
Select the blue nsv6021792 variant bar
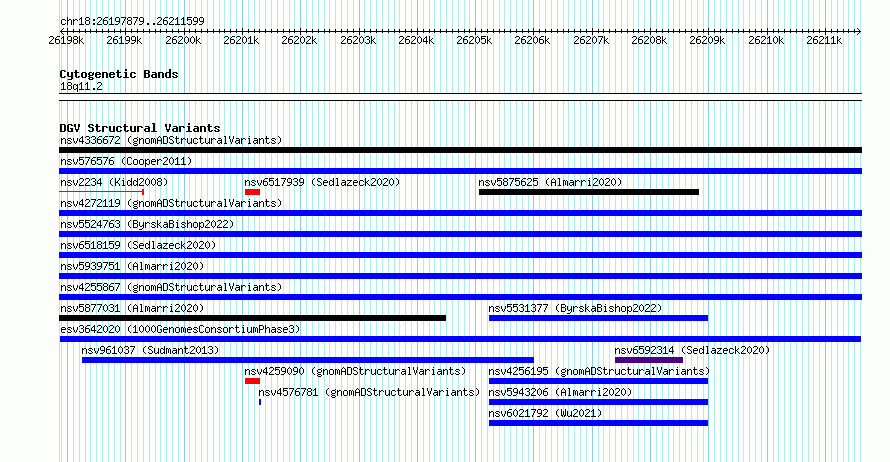point(598,423)
